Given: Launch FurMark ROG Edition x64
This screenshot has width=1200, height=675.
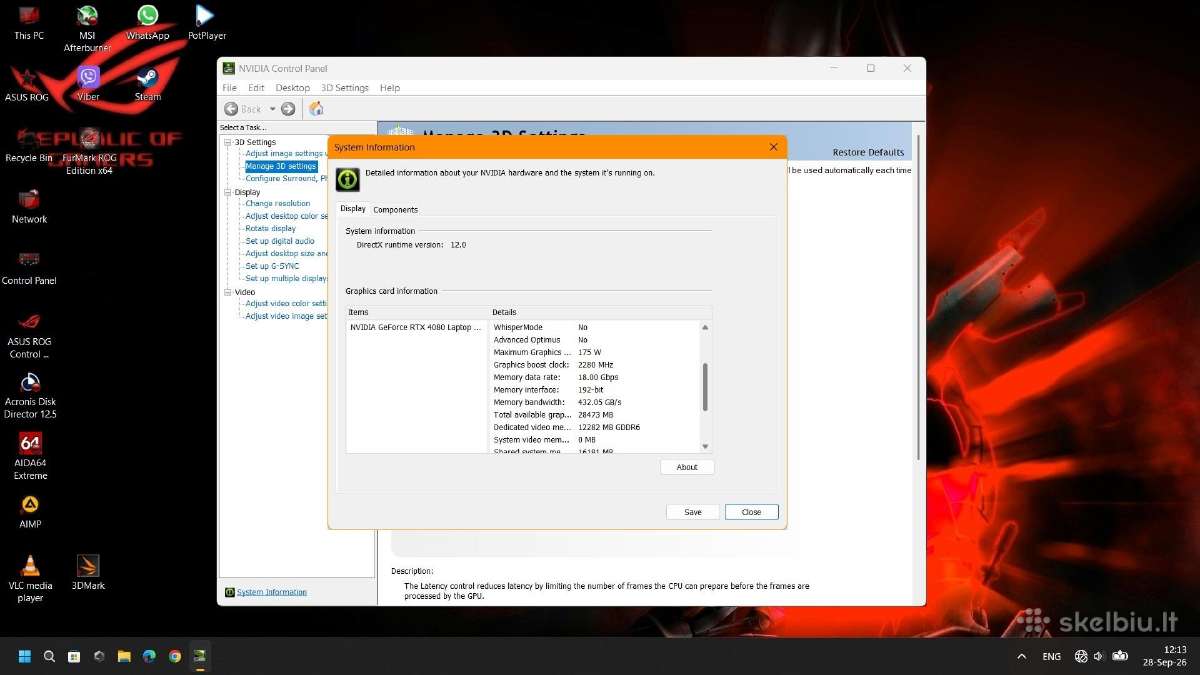Looking at the screenshot, I should point(89,151).
